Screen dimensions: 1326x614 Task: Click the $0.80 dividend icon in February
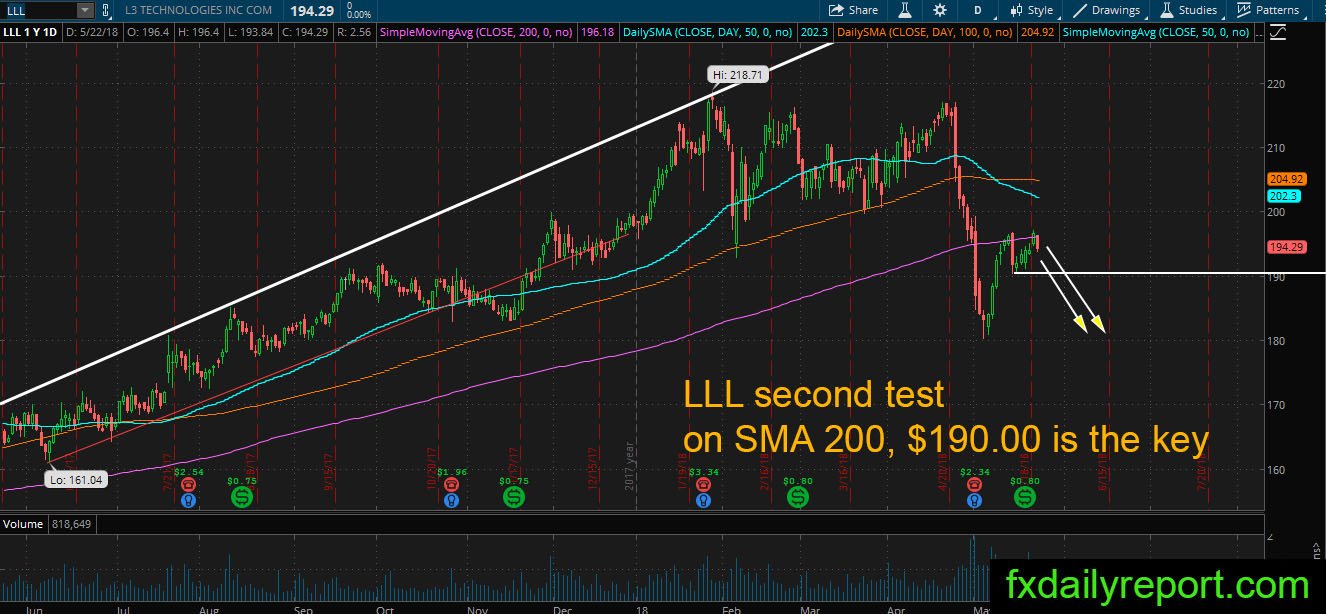point(797,496)
